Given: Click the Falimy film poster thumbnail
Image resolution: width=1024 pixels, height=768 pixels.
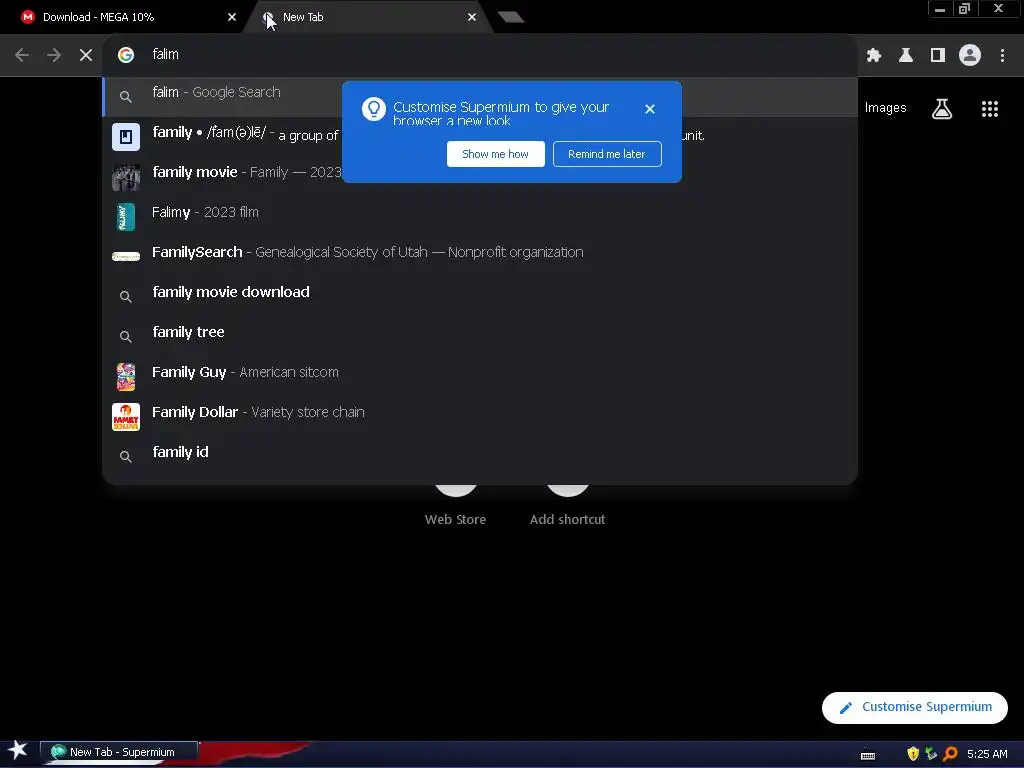Looking at the screenshot, I should [x=126, y=217].
